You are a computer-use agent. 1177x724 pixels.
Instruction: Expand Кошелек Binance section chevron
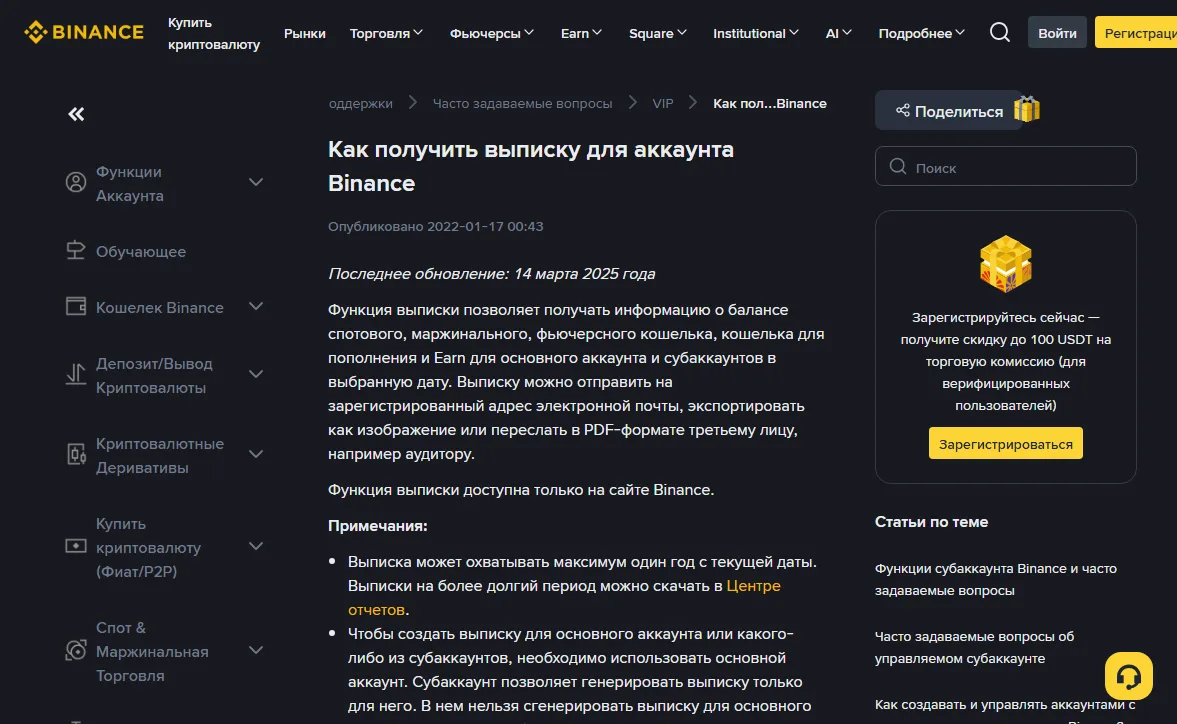pyautogui.click(x=256, y=306)
